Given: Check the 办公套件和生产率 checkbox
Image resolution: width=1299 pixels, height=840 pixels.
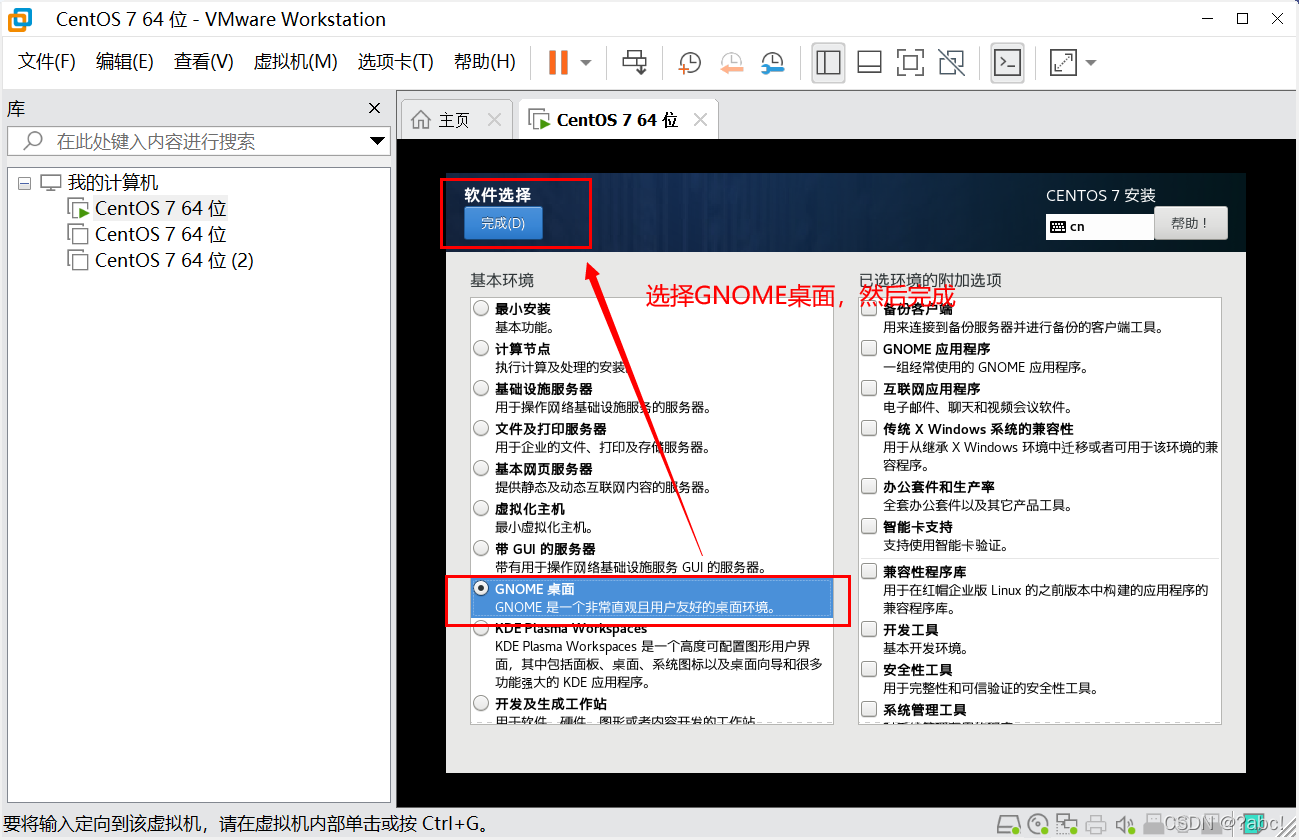Looking at the screenshot, I should pos(869,487).
